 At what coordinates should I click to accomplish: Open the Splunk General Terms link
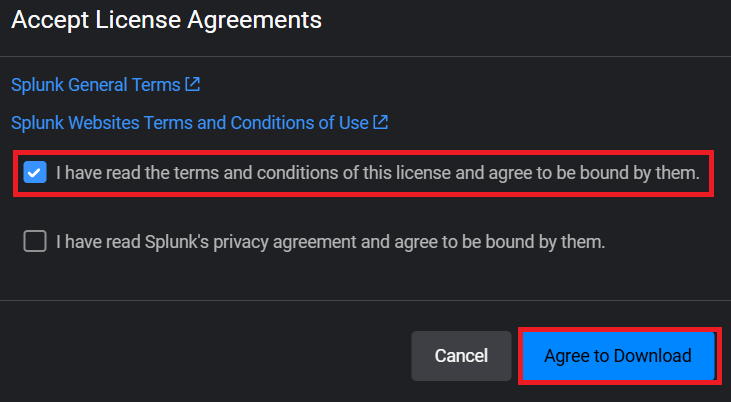tap(96, 85)
